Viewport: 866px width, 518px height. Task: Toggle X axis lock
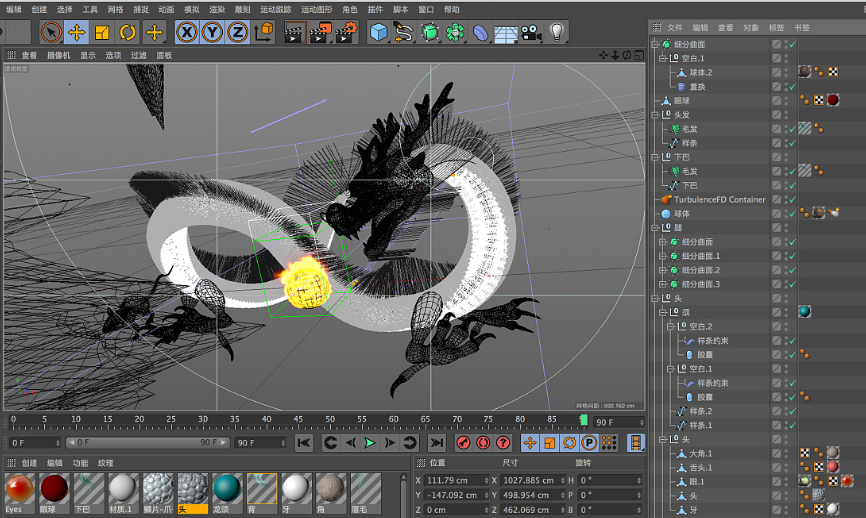[187, 32]
